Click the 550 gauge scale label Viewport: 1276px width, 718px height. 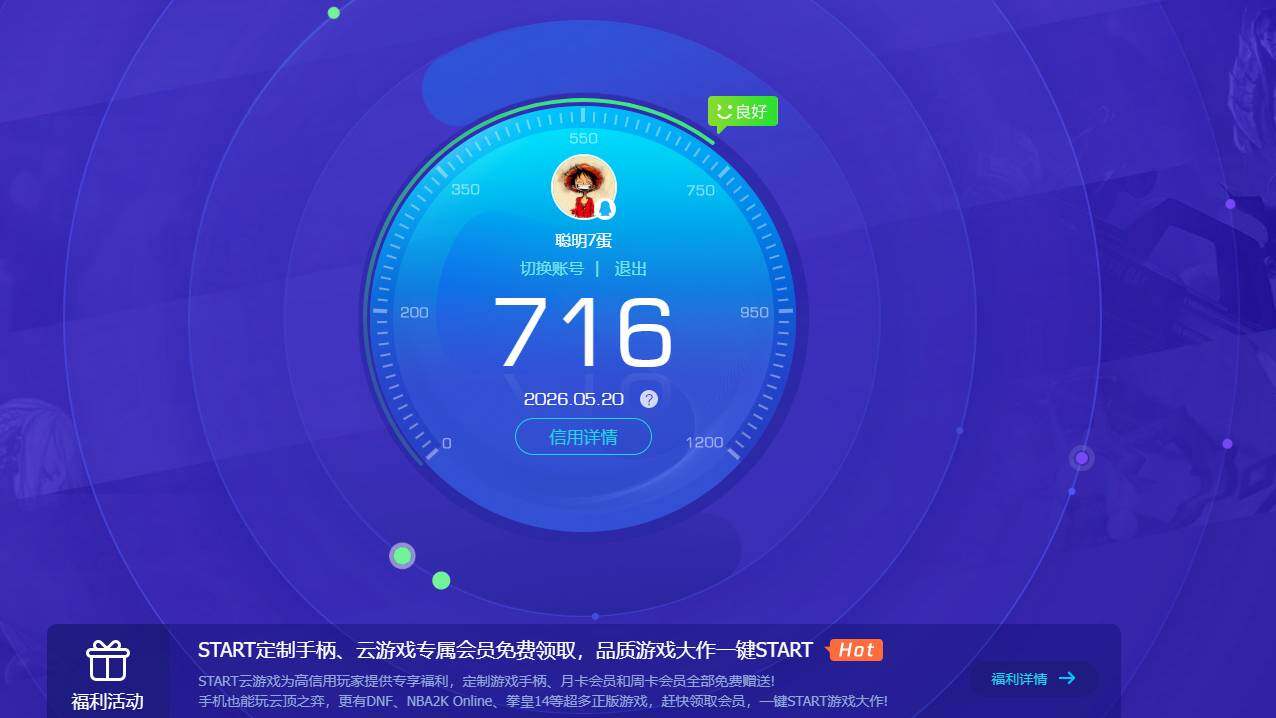[x=583, y=139]
